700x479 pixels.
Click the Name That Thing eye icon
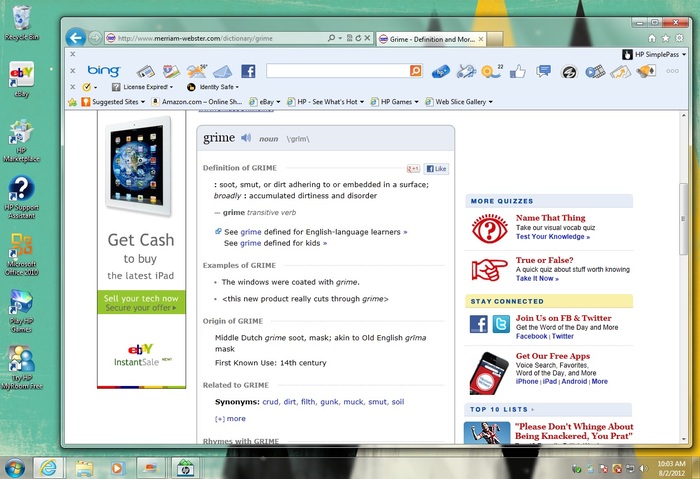[490, 229]
